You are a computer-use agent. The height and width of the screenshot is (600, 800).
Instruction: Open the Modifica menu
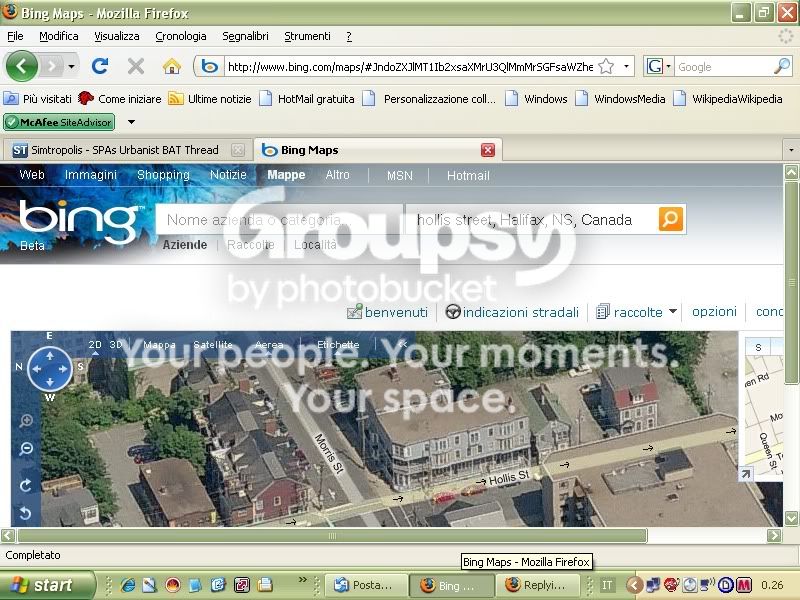tap(59, 36)
